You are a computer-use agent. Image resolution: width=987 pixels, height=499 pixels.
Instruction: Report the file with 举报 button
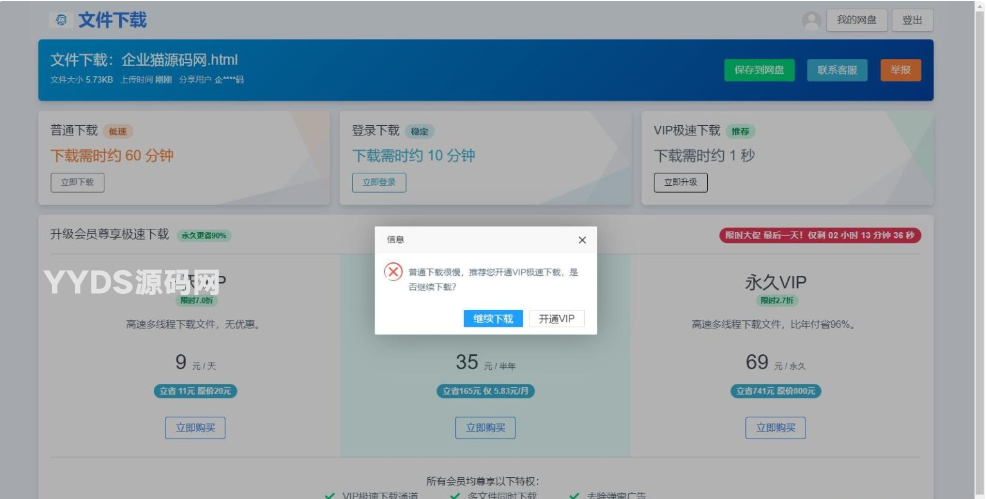tap(900, 70)
